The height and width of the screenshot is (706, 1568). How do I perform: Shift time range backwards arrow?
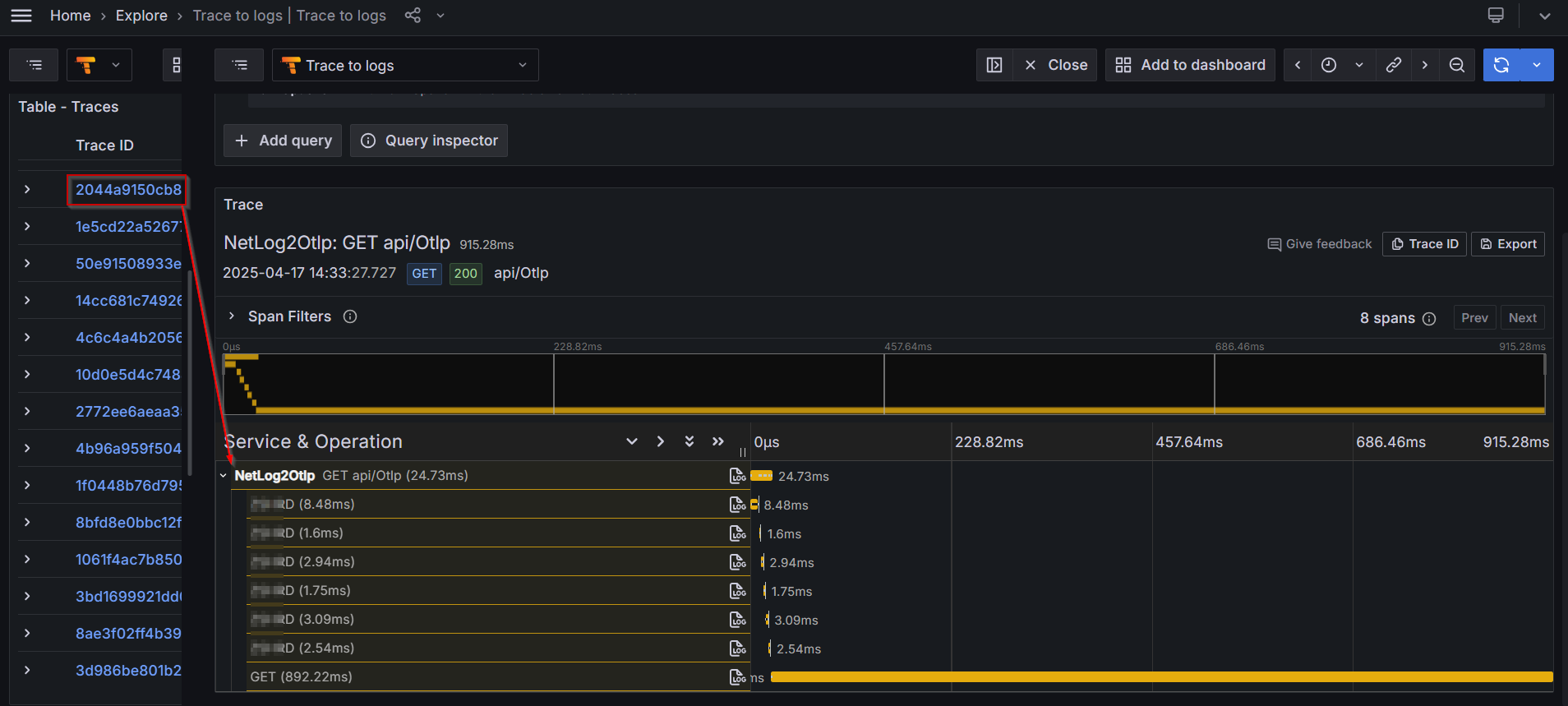[x=1298, y=65]
